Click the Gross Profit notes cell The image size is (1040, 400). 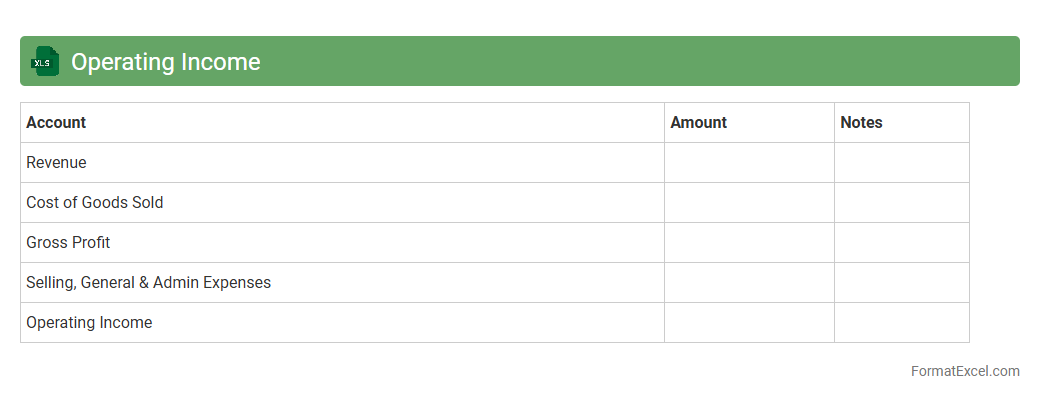[x=901, y=242]
